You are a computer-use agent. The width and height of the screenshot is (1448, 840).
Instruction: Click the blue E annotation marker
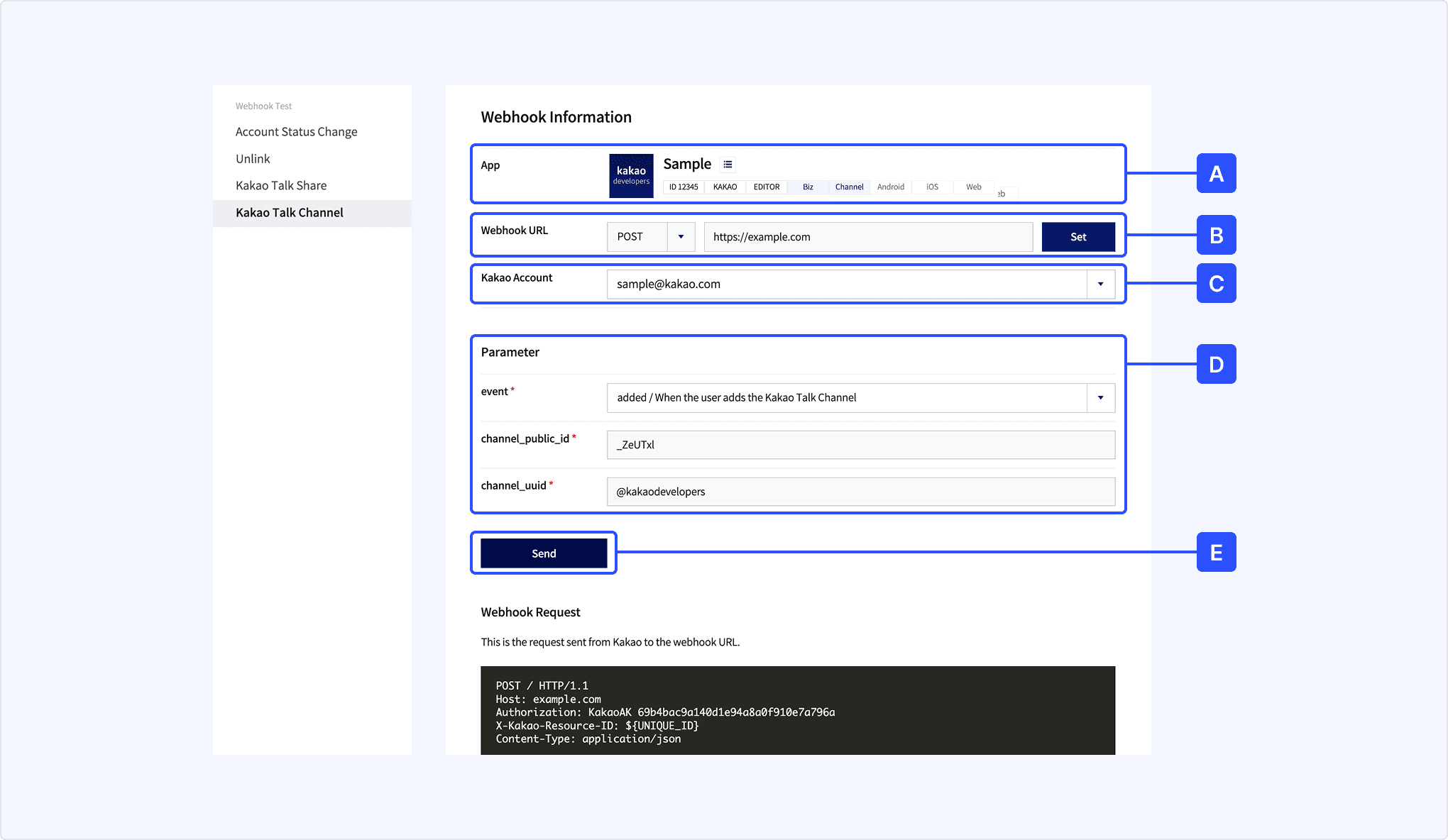(1216, 552)
